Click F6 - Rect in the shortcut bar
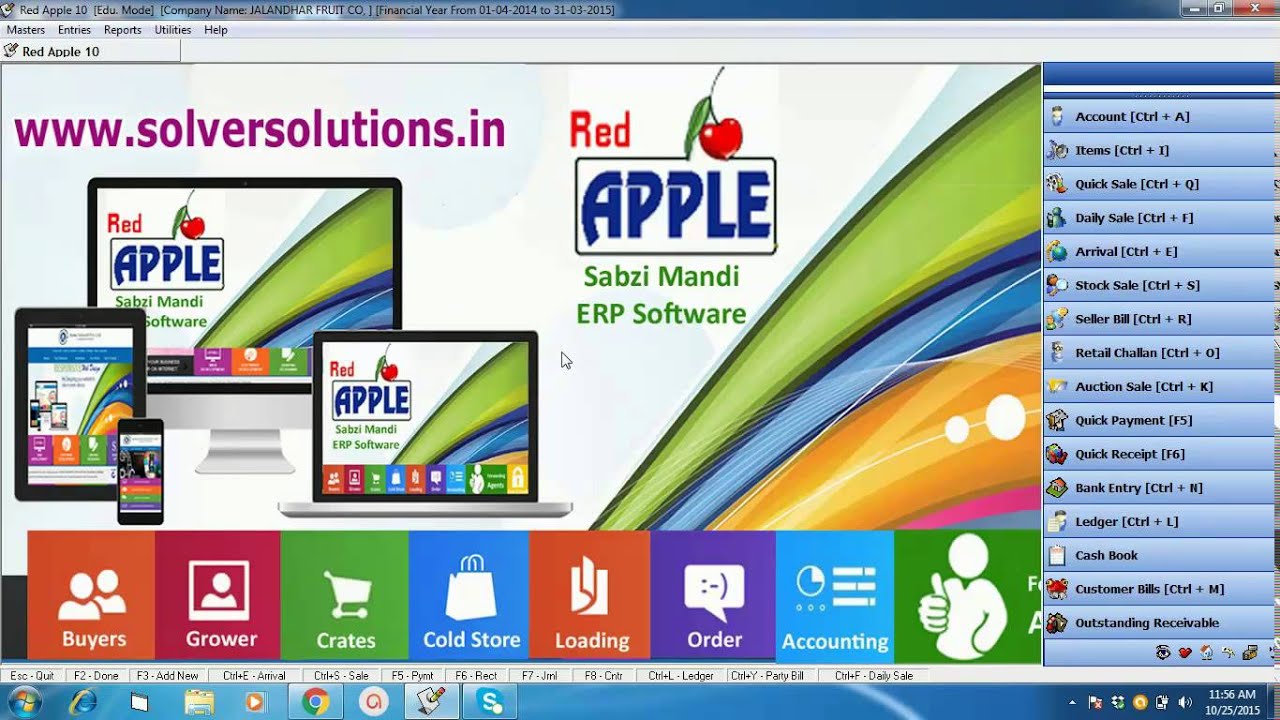This screenshot has height=720, width=1280. pyautogui.click(x=476, y=676)
